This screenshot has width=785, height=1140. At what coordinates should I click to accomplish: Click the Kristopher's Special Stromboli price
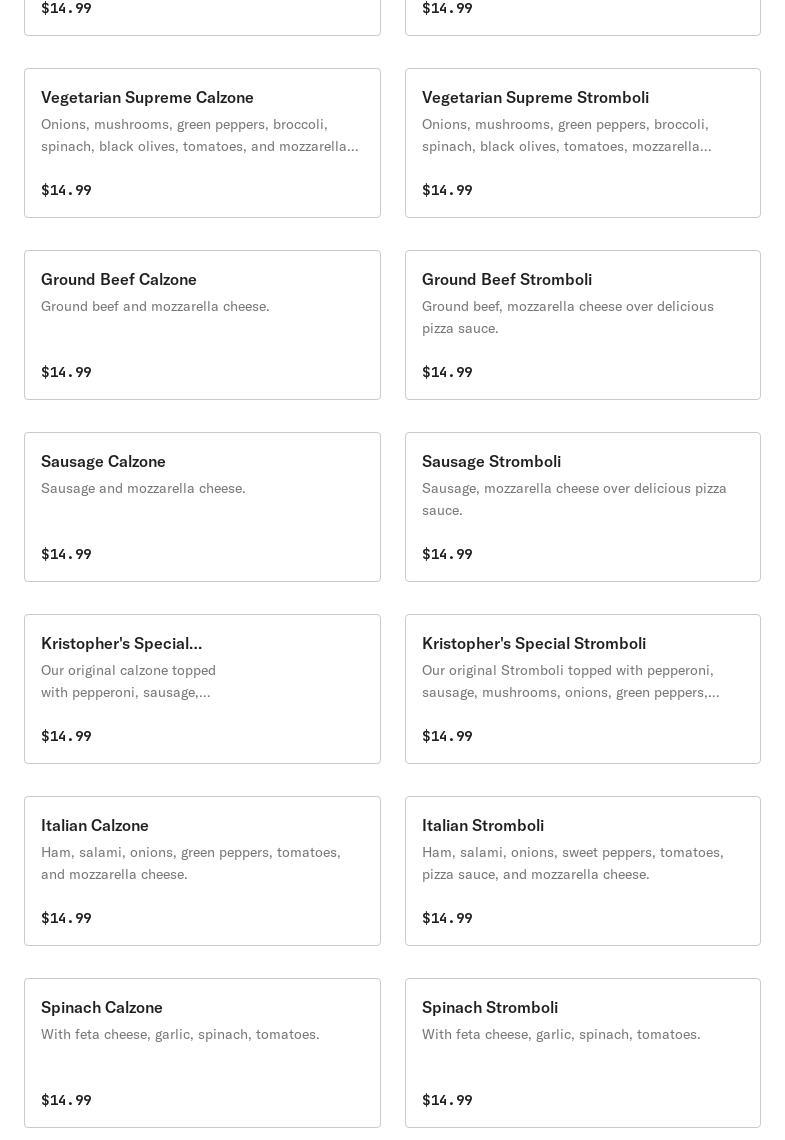(x=447, y=736)
